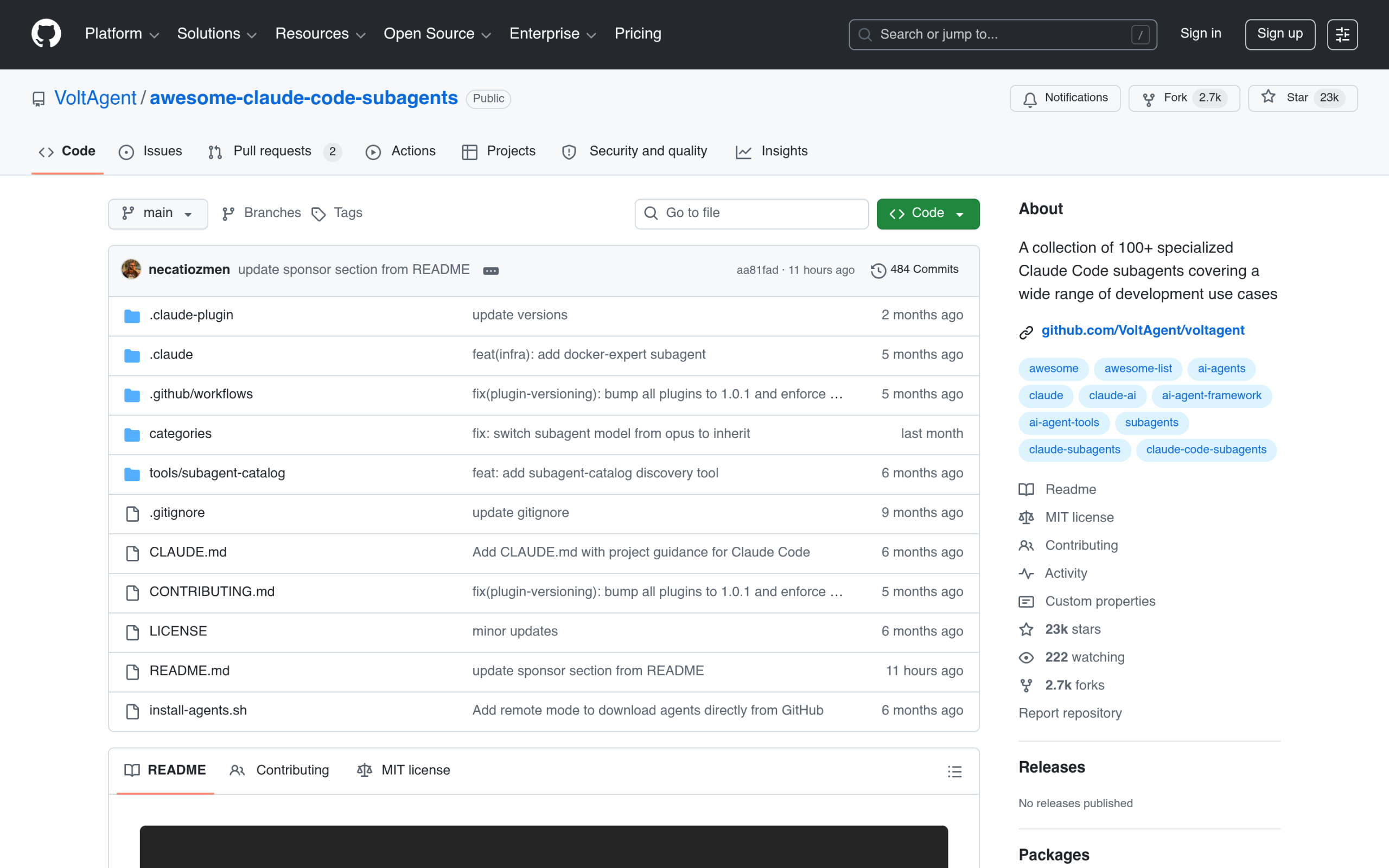Open the main branch selector dropdown
The width and height of the screenshot is (1389, 868).
[x=158, y=214]
